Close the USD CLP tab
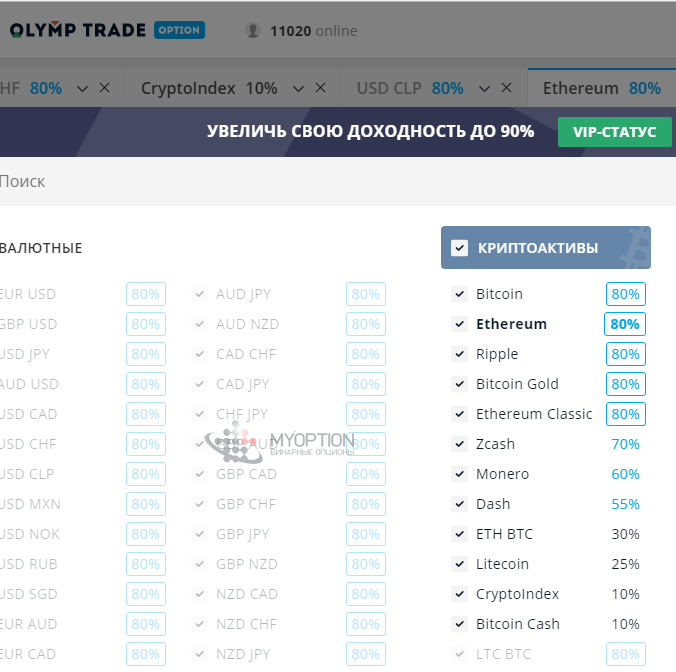The image size is (676, 672). coord(507,88)
